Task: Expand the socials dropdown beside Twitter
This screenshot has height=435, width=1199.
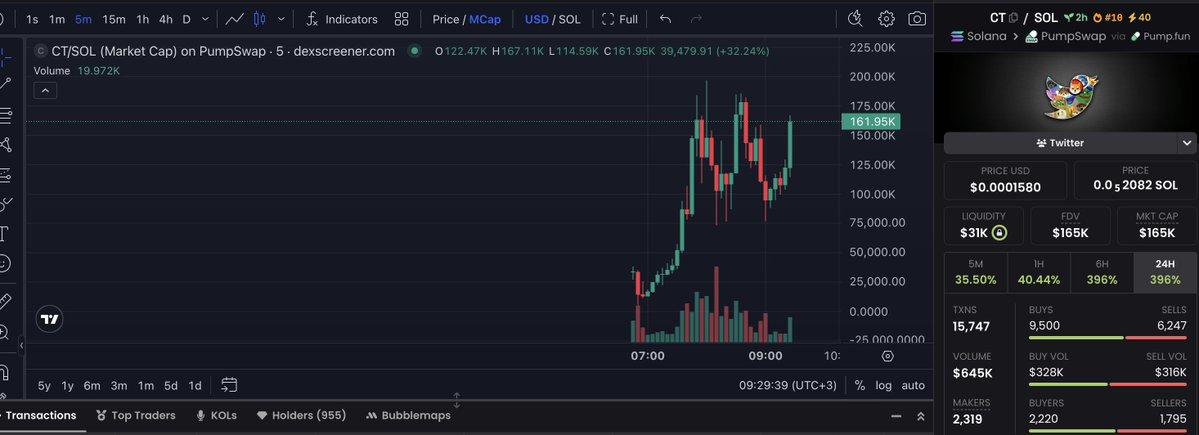Action: 1187,143
